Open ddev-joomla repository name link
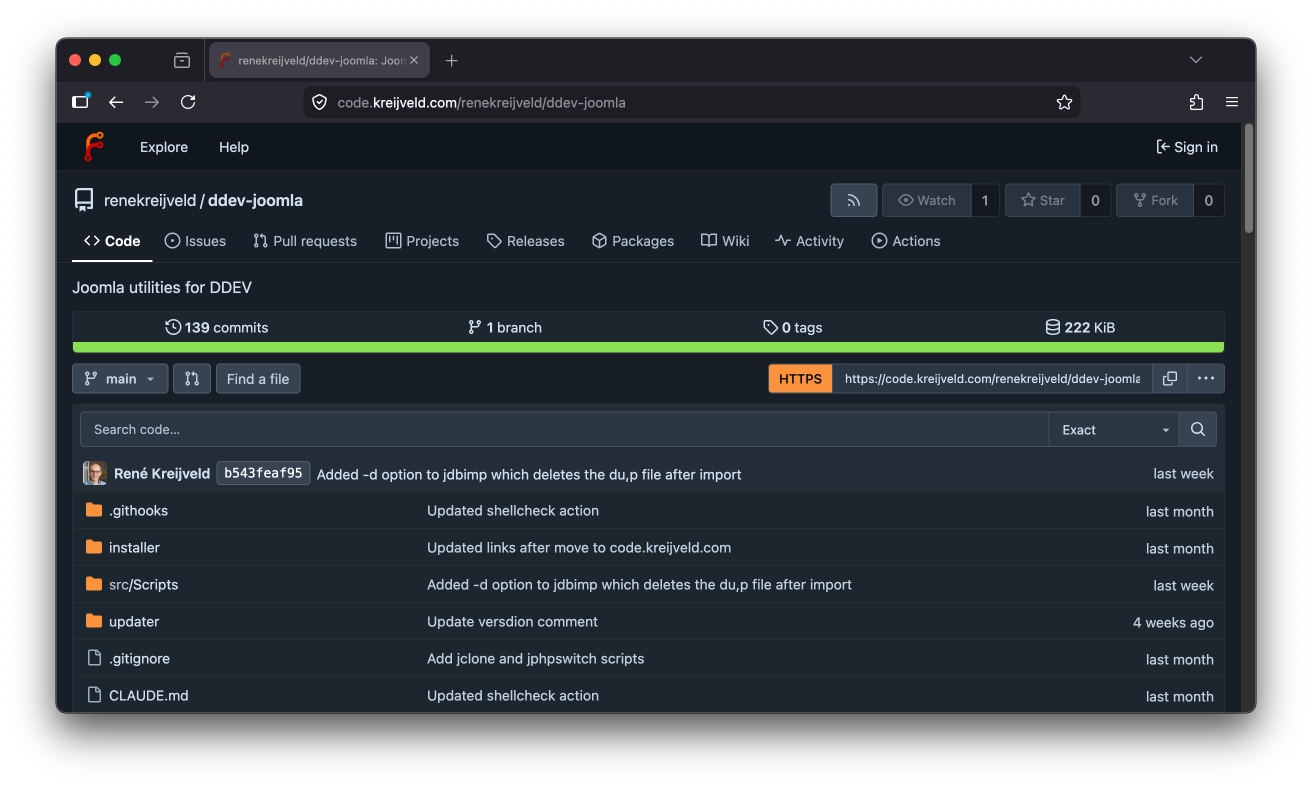The height and width of the screenshot is (787, 1312). 255,200
